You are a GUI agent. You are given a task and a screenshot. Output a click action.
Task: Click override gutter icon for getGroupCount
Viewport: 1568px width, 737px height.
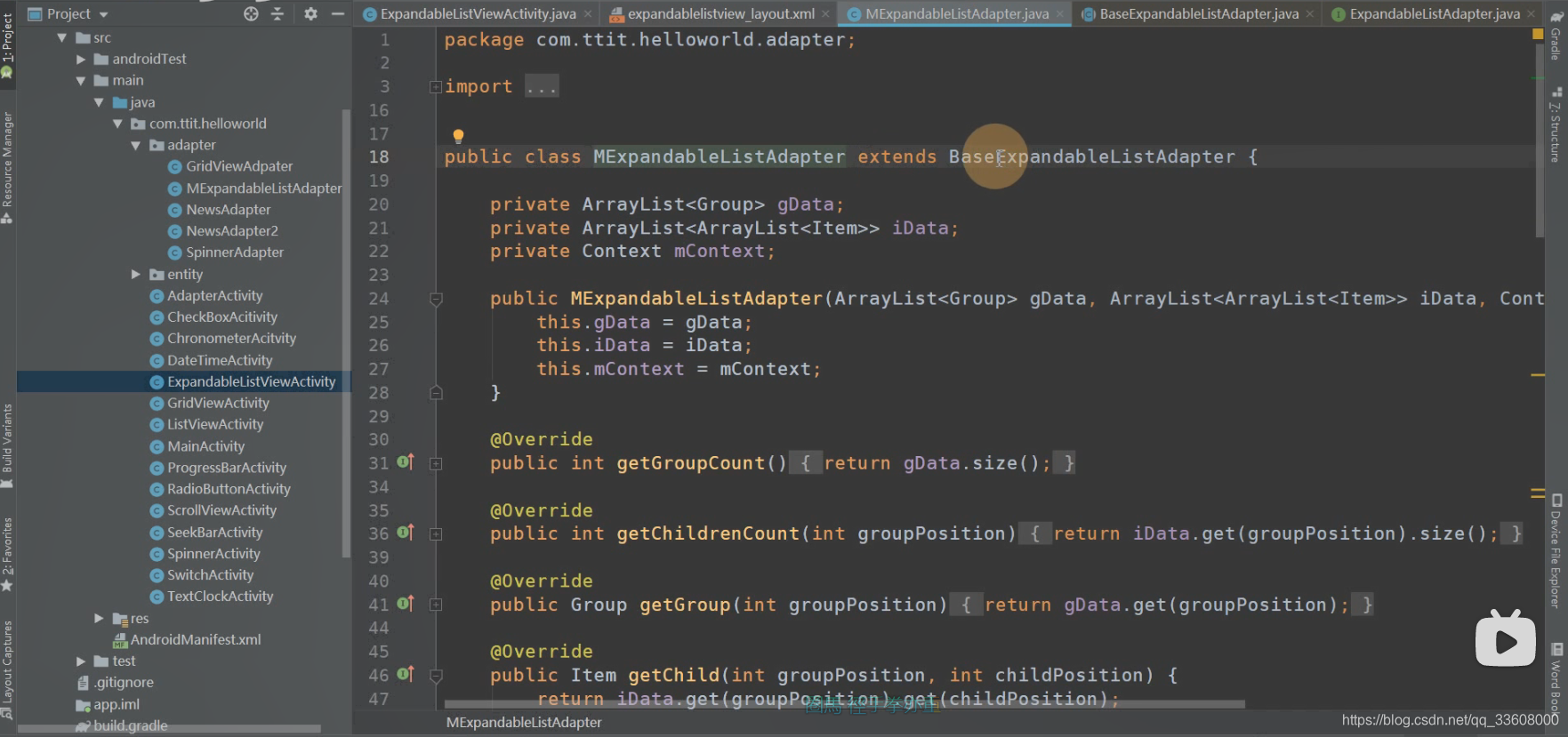point(406,462)
